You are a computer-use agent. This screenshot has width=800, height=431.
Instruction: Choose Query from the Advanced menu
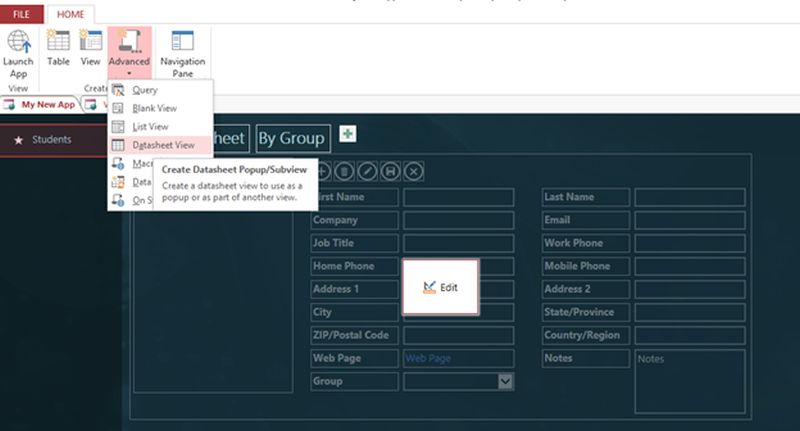(x=160, y=90)
